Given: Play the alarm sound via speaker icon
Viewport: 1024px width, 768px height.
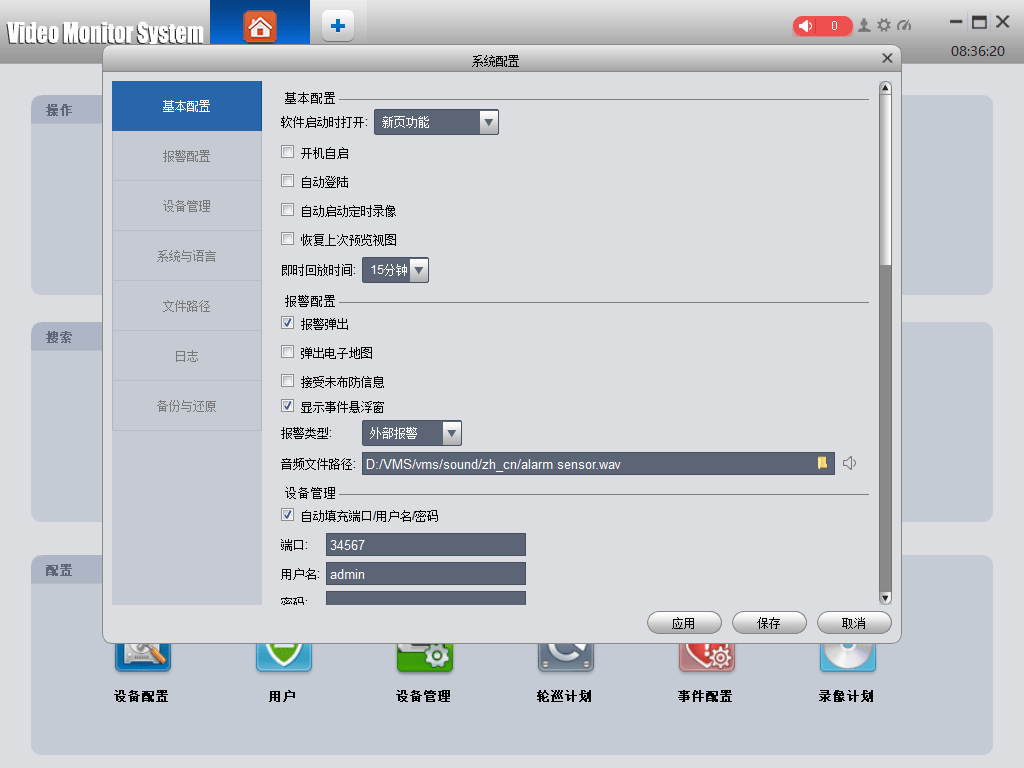Looking at the screenshot, I should [849, 463].
